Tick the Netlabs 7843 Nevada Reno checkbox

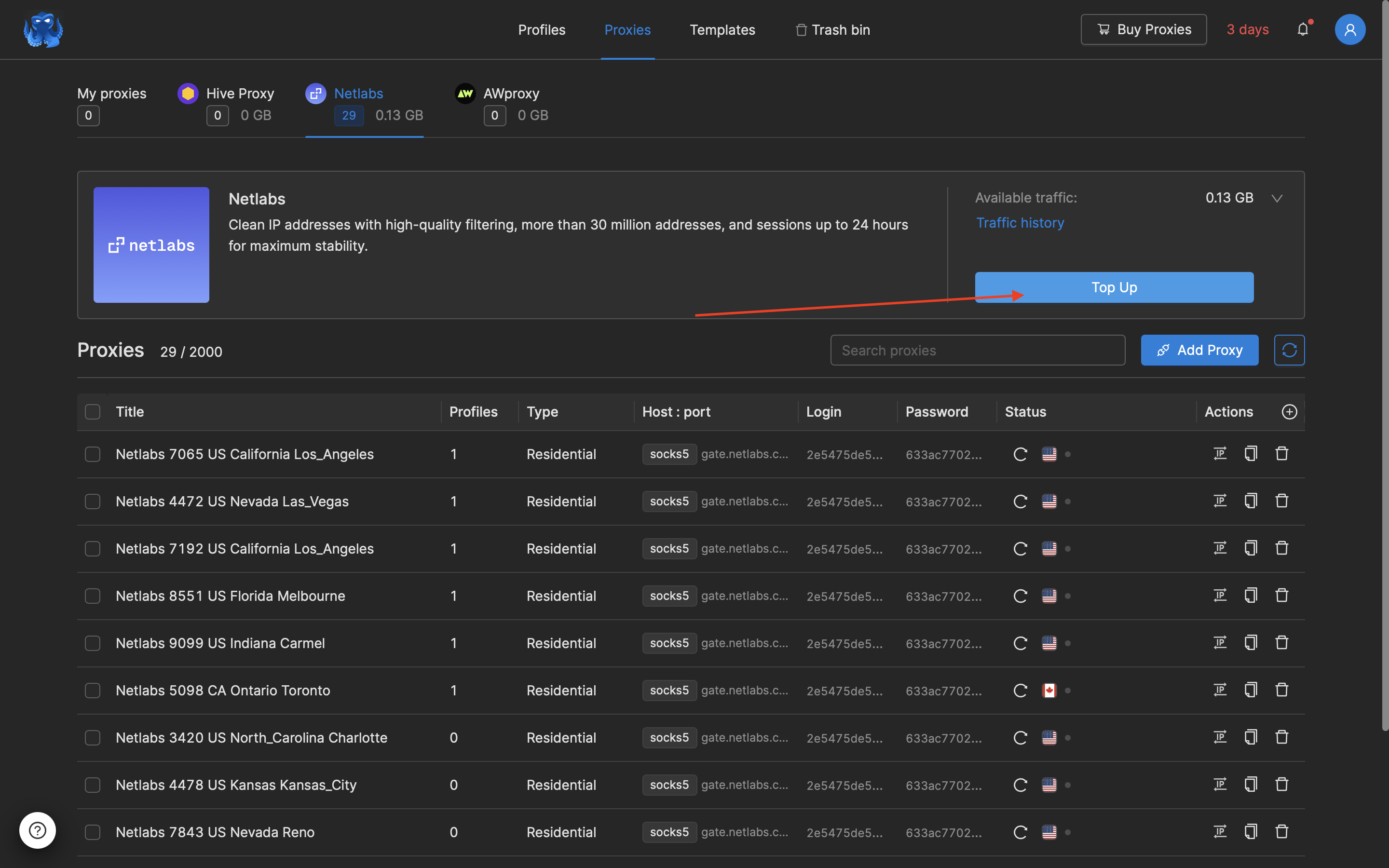click(93, 832)
